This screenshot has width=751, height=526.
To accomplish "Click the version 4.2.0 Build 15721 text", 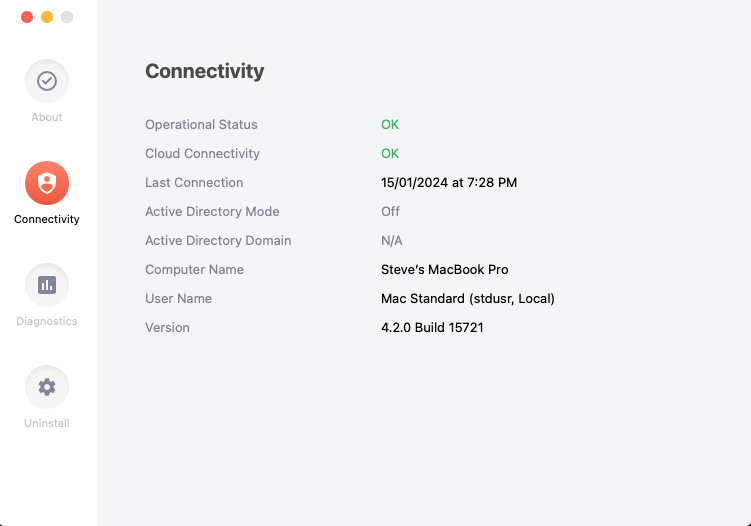I will pos(432,328).
